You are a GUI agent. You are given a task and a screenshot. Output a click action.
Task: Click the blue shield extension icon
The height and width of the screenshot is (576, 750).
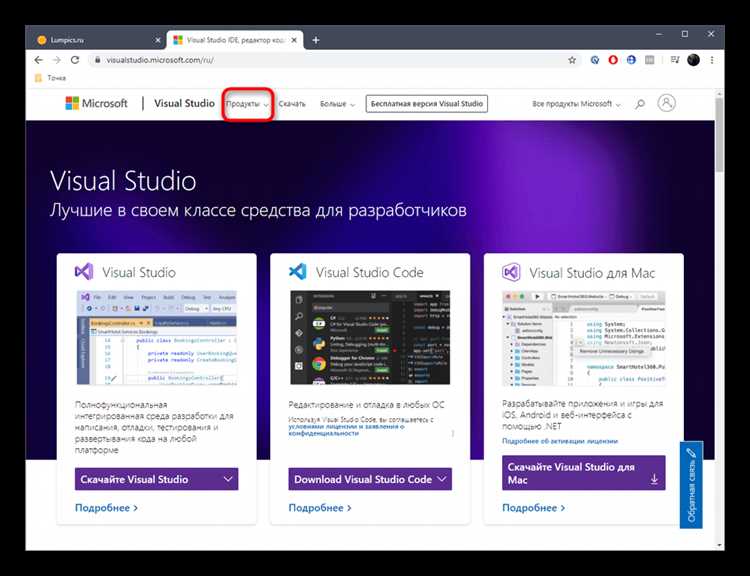[x=595, y=60]
